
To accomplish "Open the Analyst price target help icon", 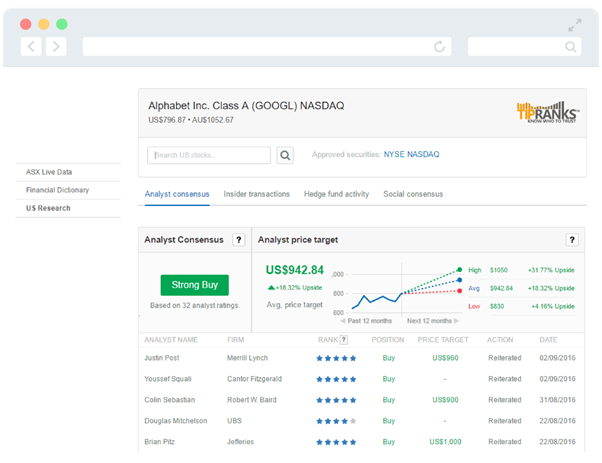I will 572,240.
